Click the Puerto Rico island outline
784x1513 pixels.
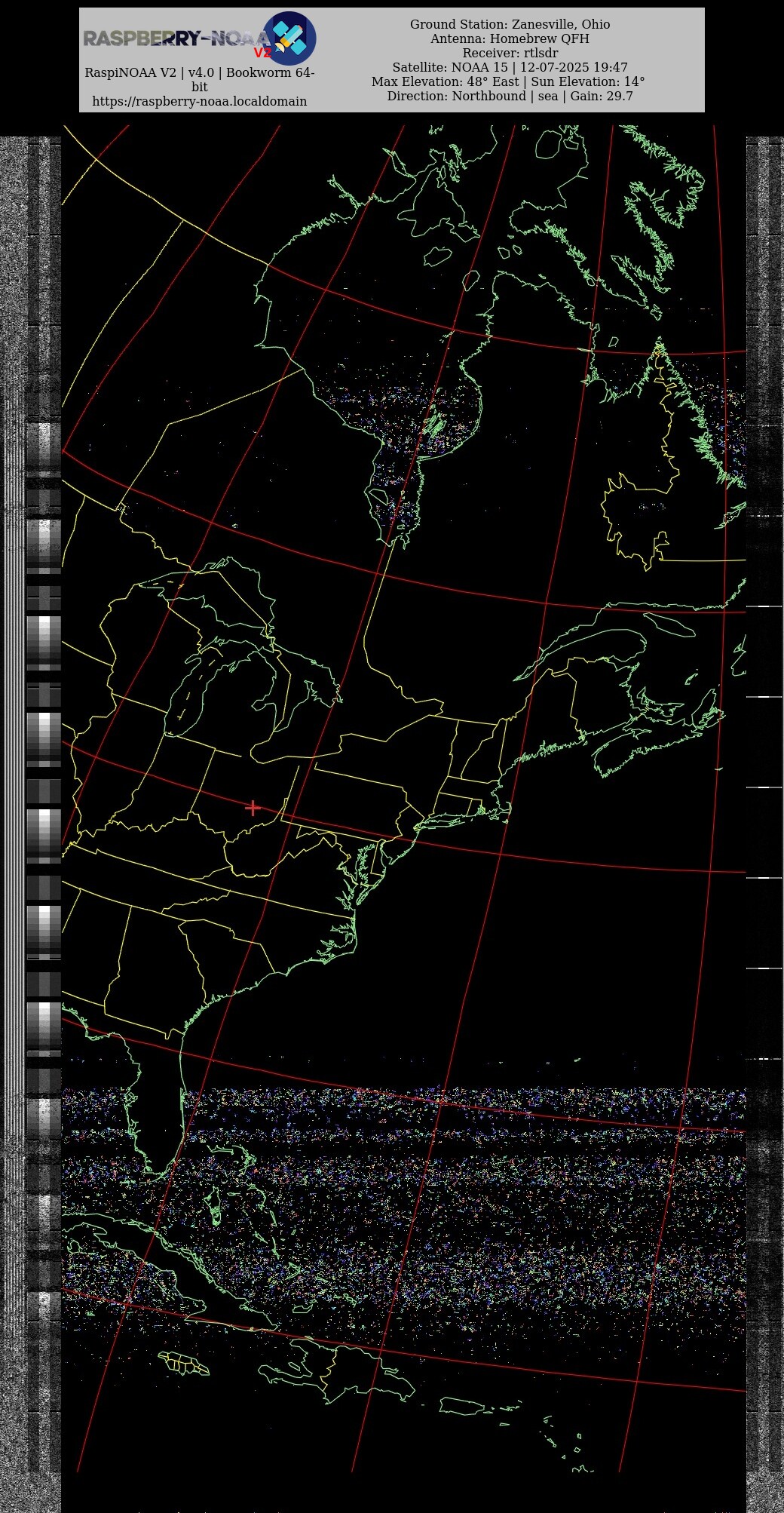pyautogui.click(x=461, y=1407)
